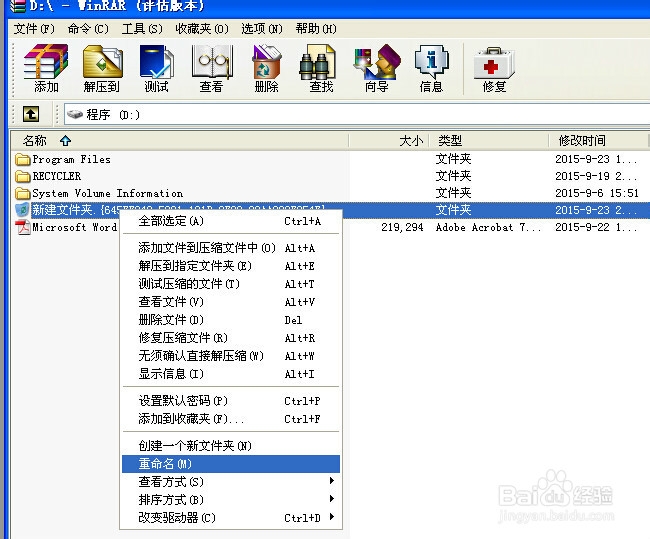Choose 添加到收藏夹(F)... context entry
Viewport: 650px width, 539px height.
(x=231, y=419)
